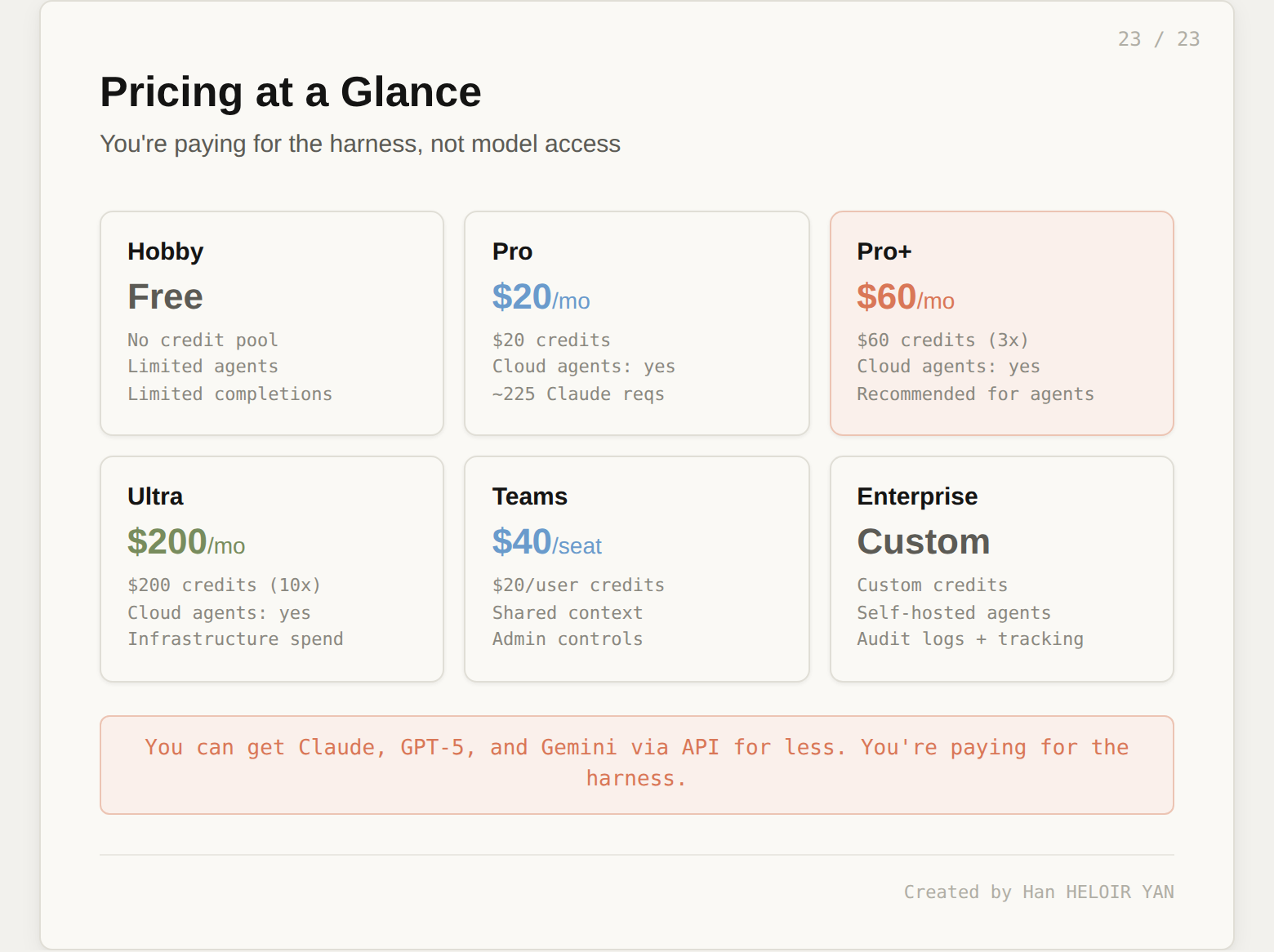
Task: Click the Enterprise "Custom" price text
Action: coord(923,542)
